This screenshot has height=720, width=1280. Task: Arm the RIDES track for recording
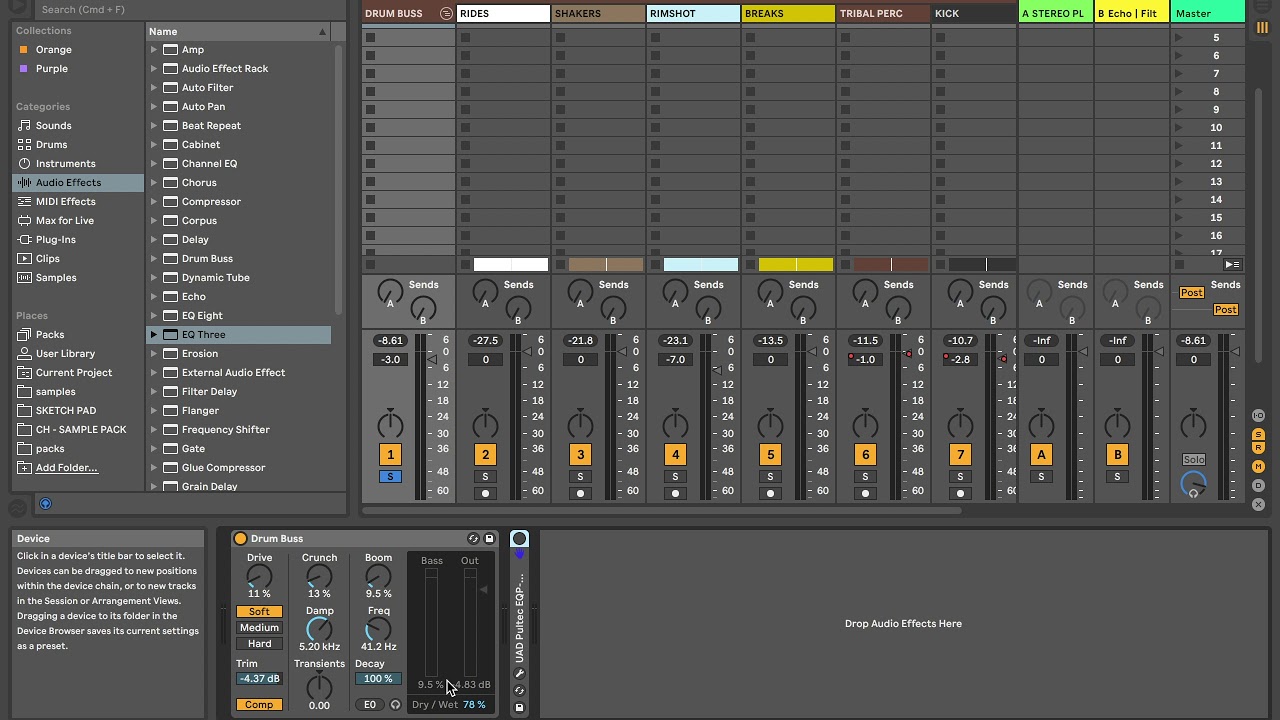pos(485,493)
